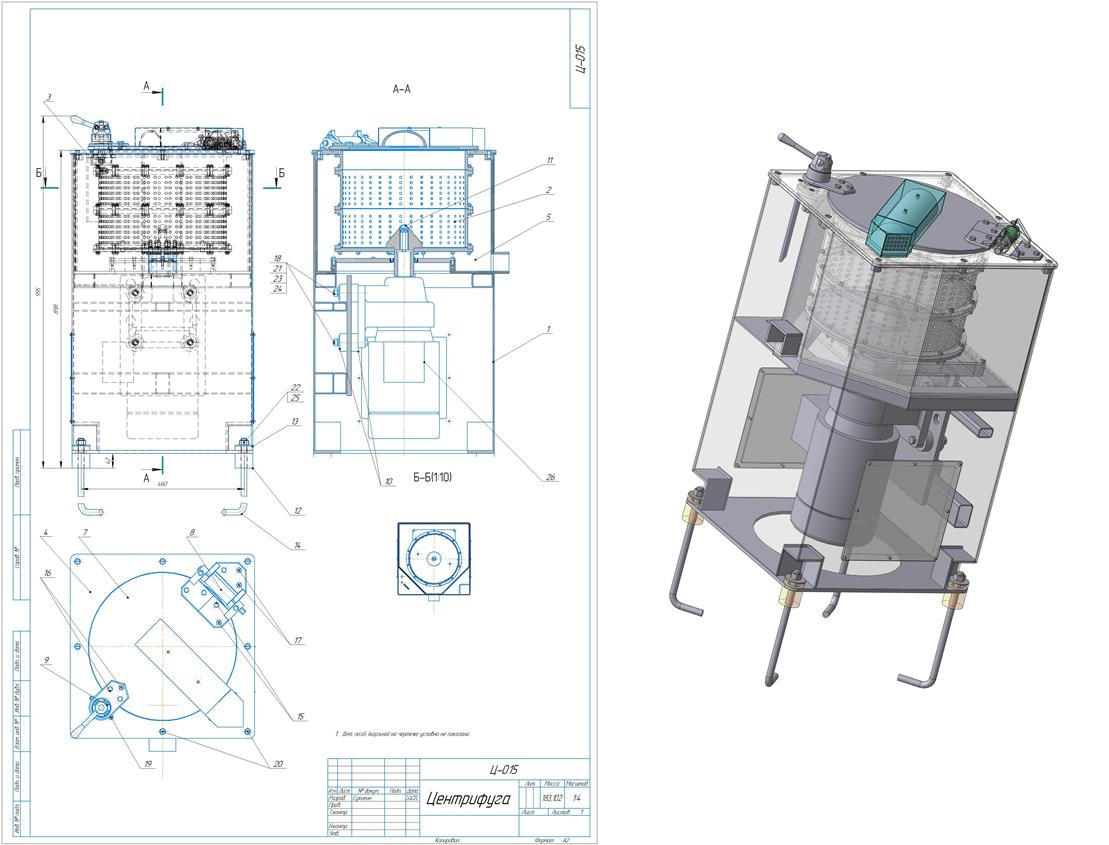Screen dimensions: 1109x845
Task: Click the '460' width dimension
Action: click(162, 484)
